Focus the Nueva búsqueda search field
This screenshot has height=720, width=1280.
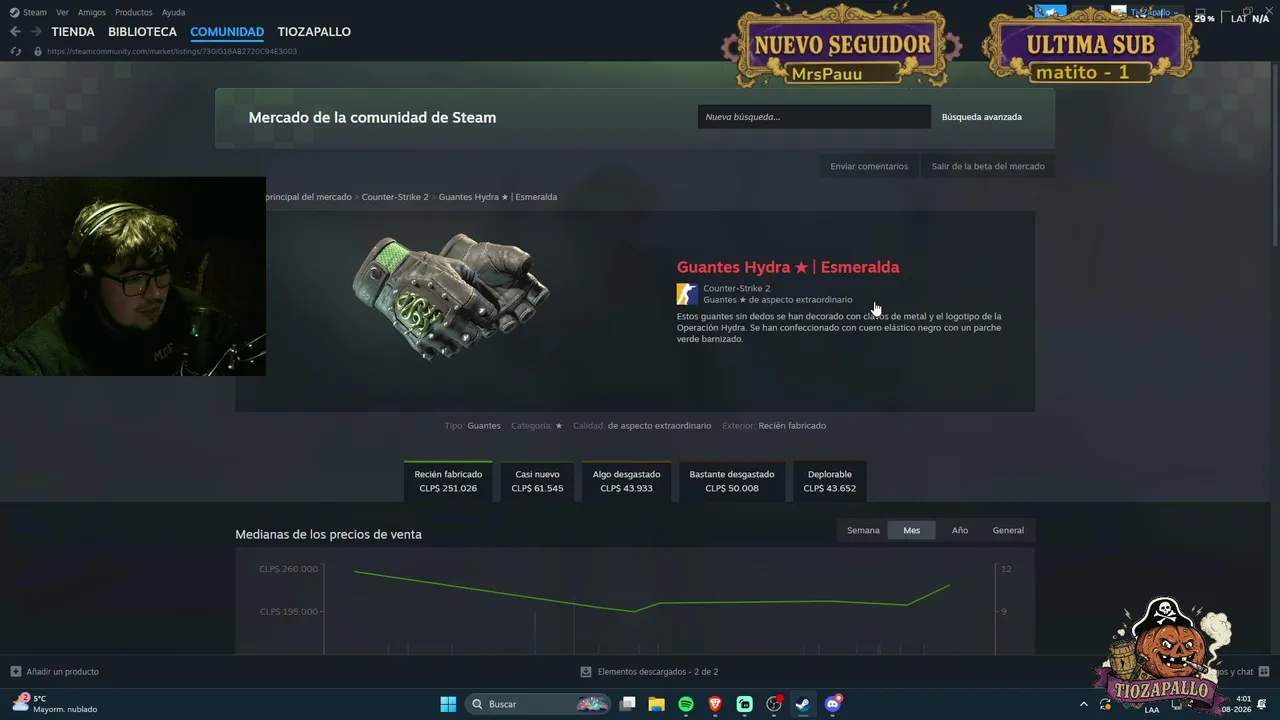pyautogui.click(x=814, y=117)
